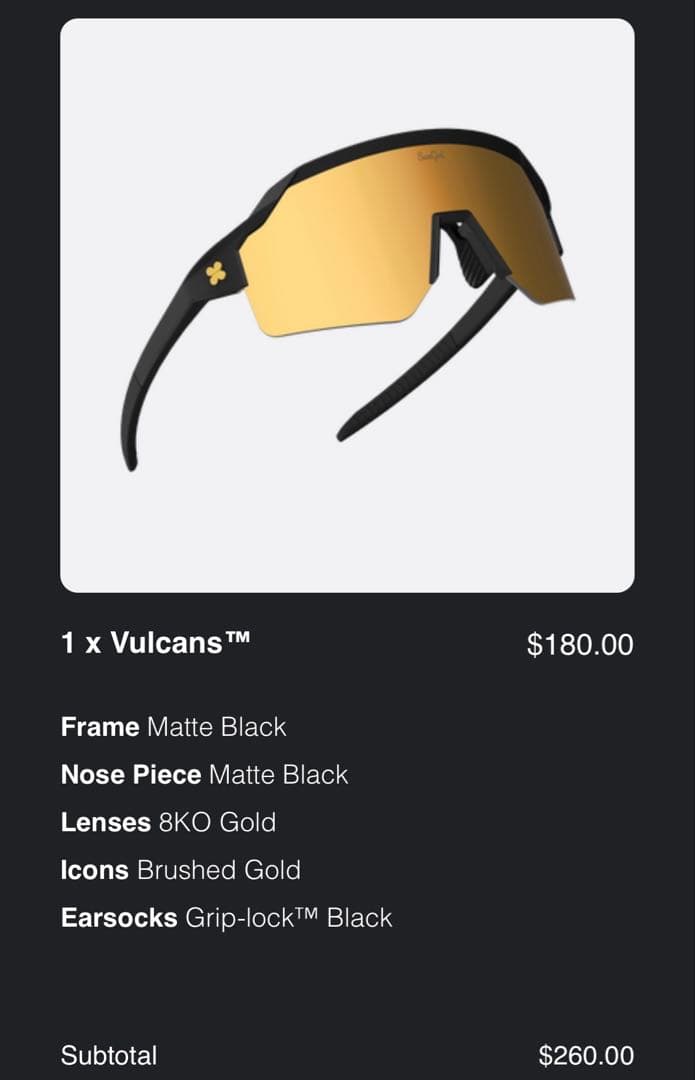The image size is (695, 1080).
Task: Click the $260.00 subtotal amount
Action: (x=586, y=1055)
